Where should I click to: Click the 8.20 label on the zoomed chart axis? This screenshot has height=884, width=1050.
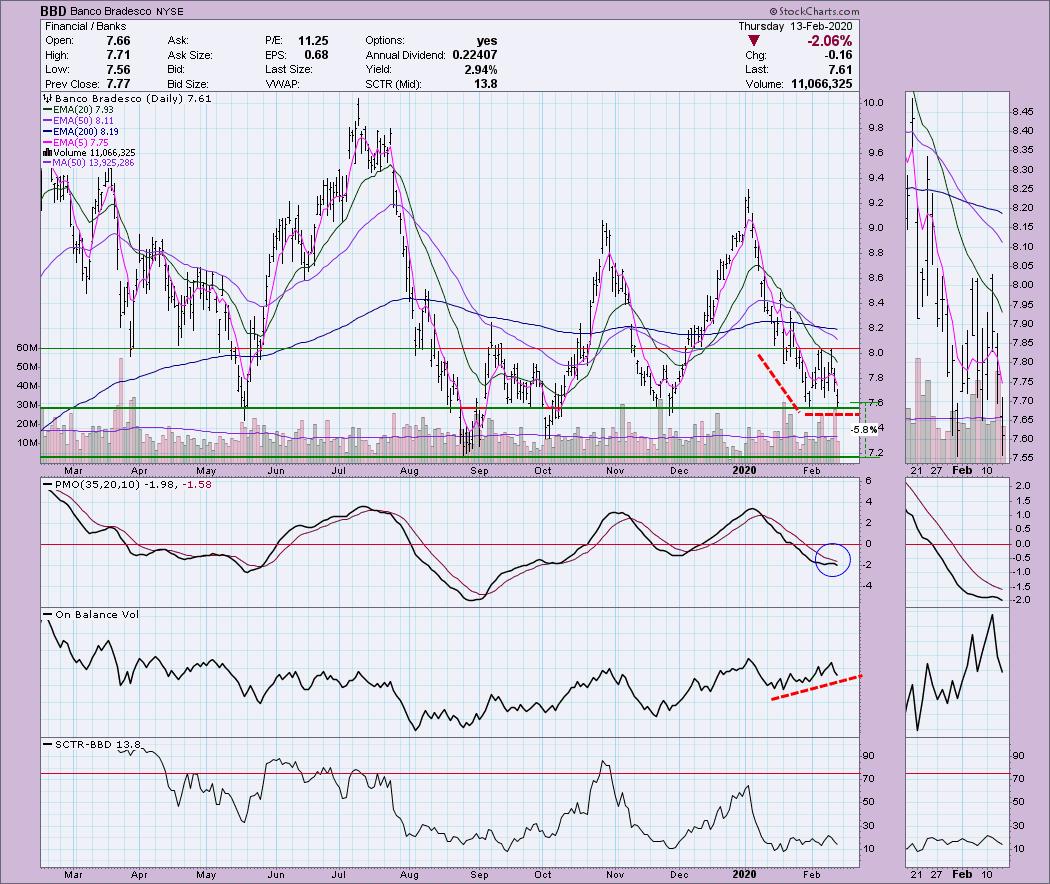[1022, 208]
